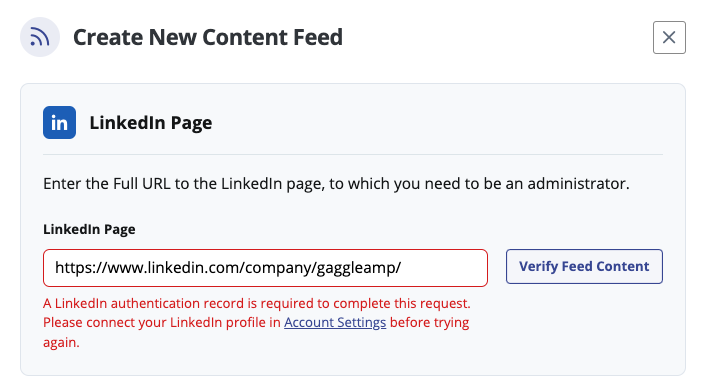Place cursor after 'gaggleamp/' in URL field
710x386 pixels.
click(x=402, y=268)
